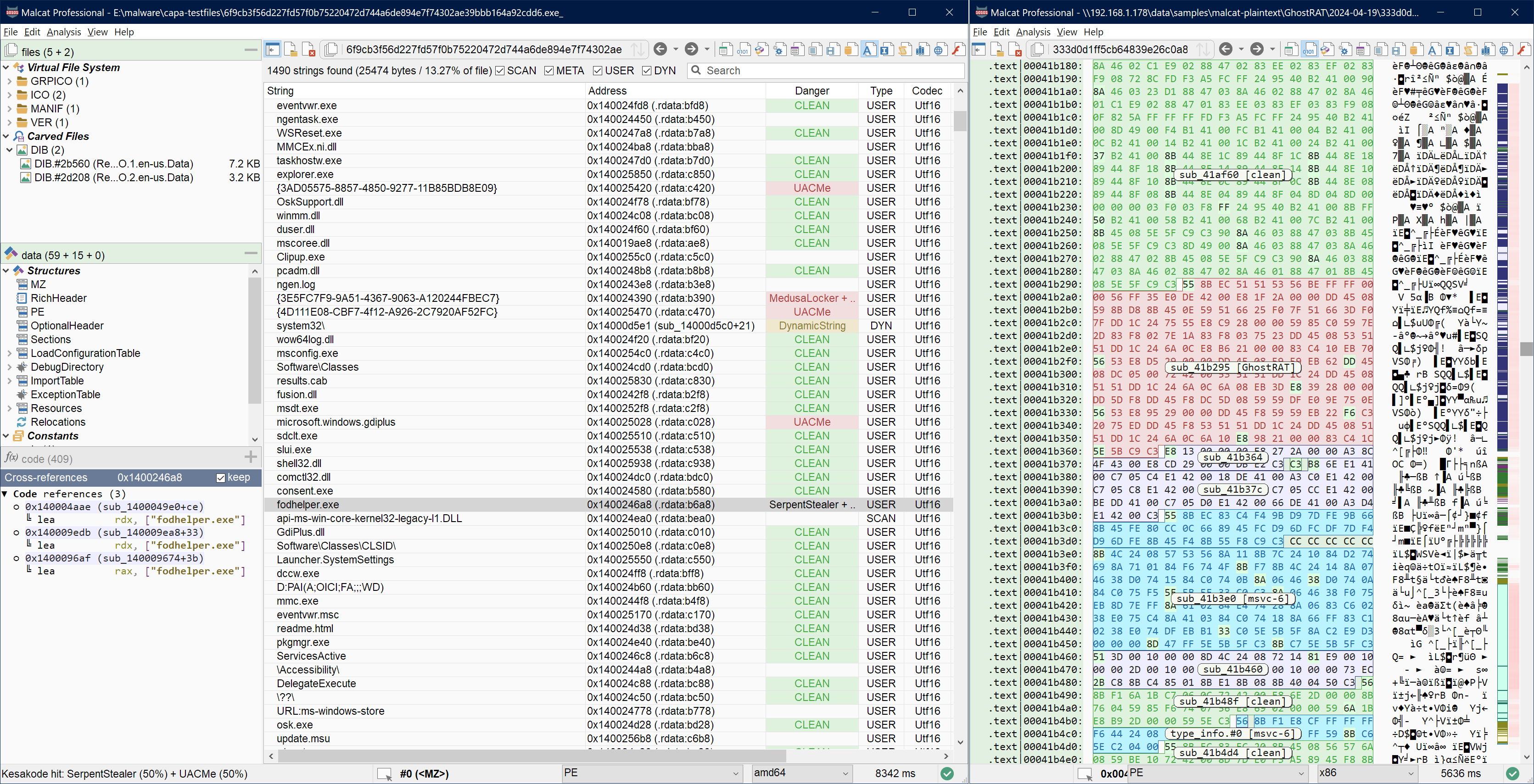Open the View menu in left window
The image size is (1534, 784).
point(98,32)
